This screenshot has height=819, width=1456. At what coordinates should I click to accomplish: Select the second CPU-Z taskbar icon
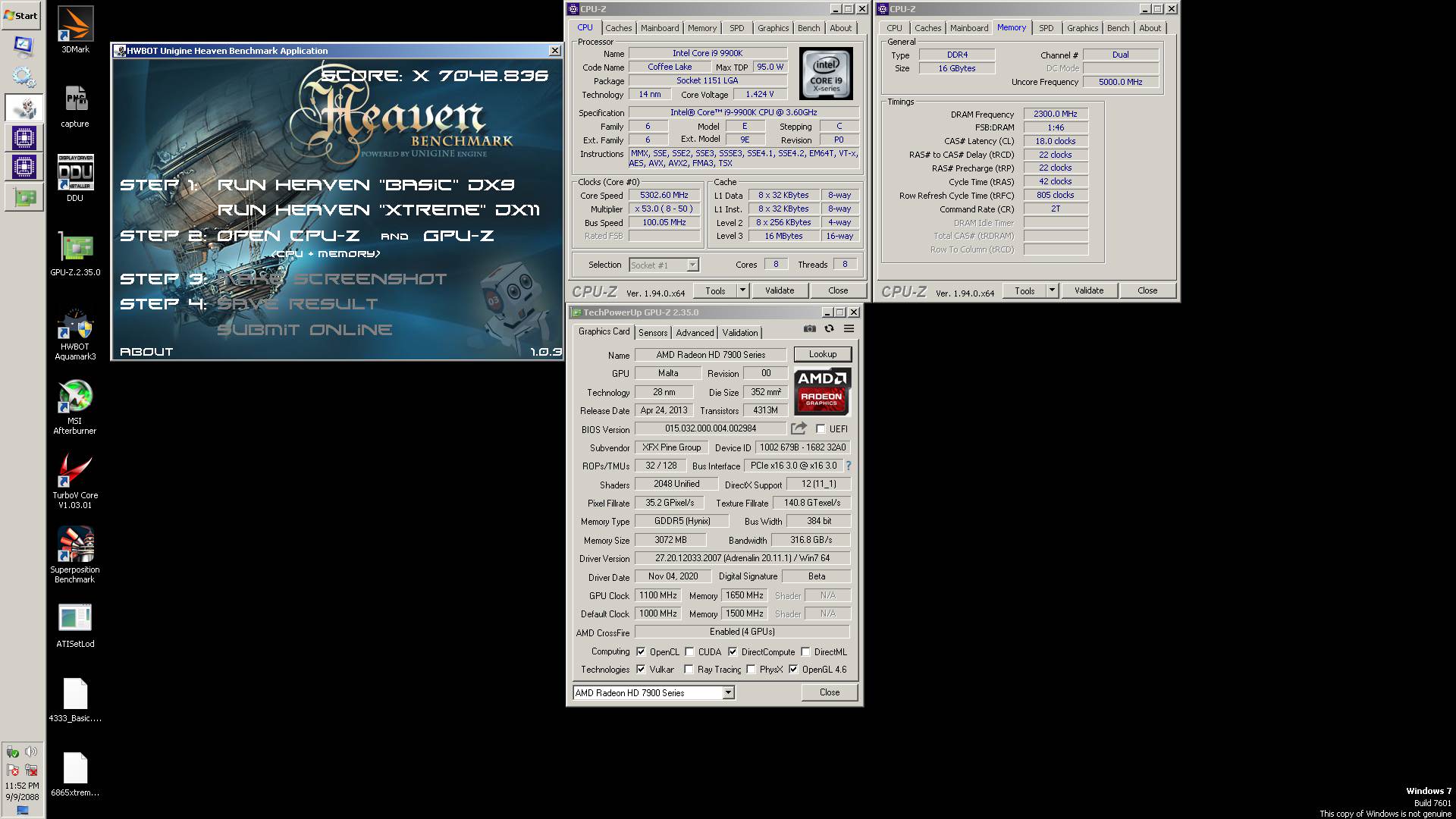click(x=24, y=167)
